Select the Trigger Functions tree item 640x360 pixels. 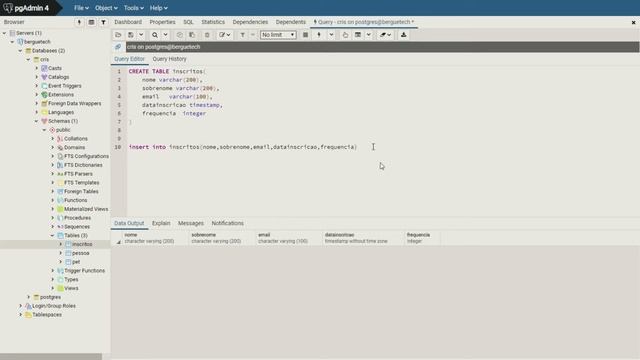click(84, 271)
